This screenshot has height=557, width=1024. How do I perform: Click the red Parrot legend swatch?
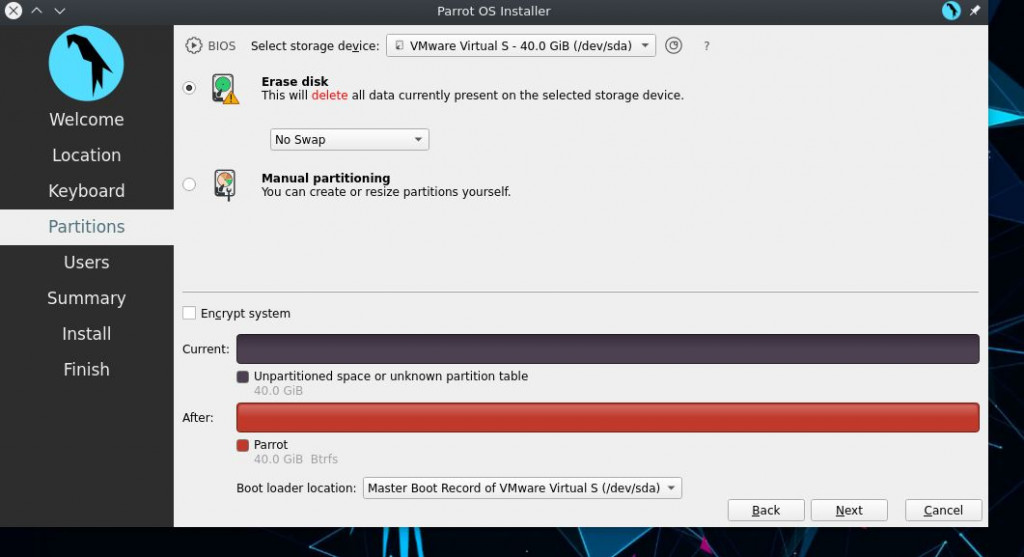click(242, 445)
